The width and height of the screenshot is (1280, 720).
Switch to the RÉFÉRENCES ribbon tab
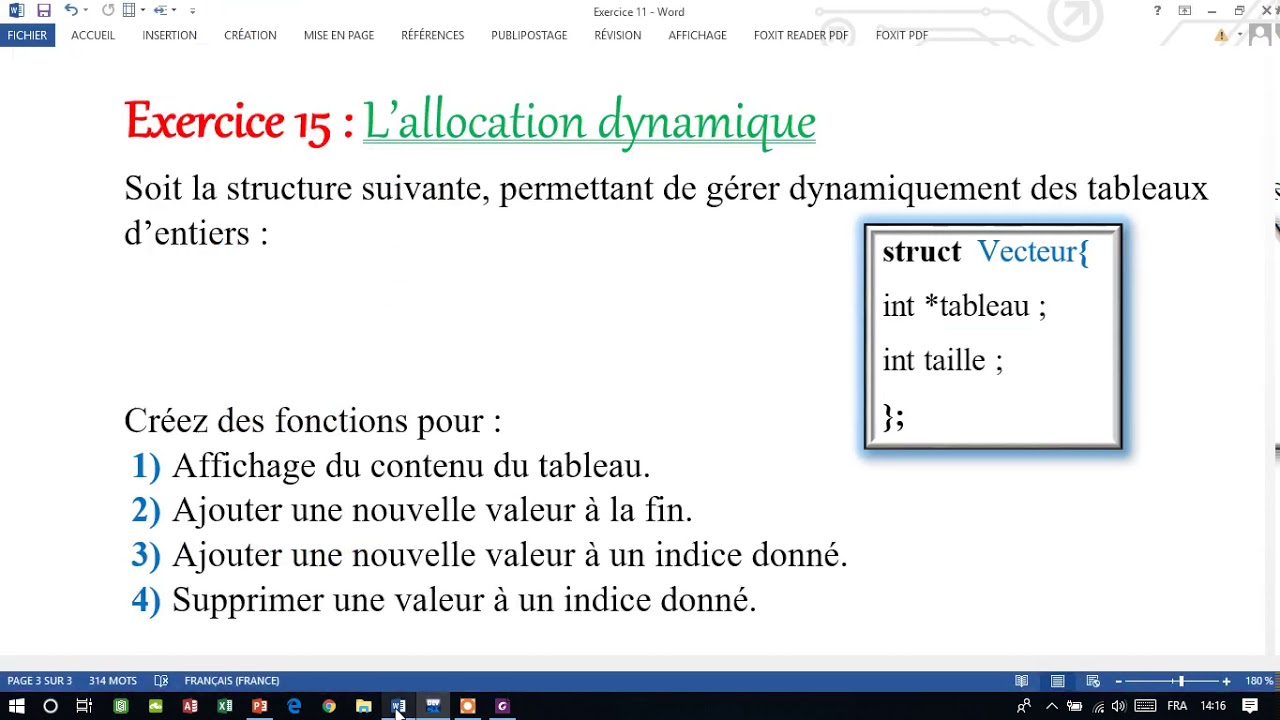[433, 35]
